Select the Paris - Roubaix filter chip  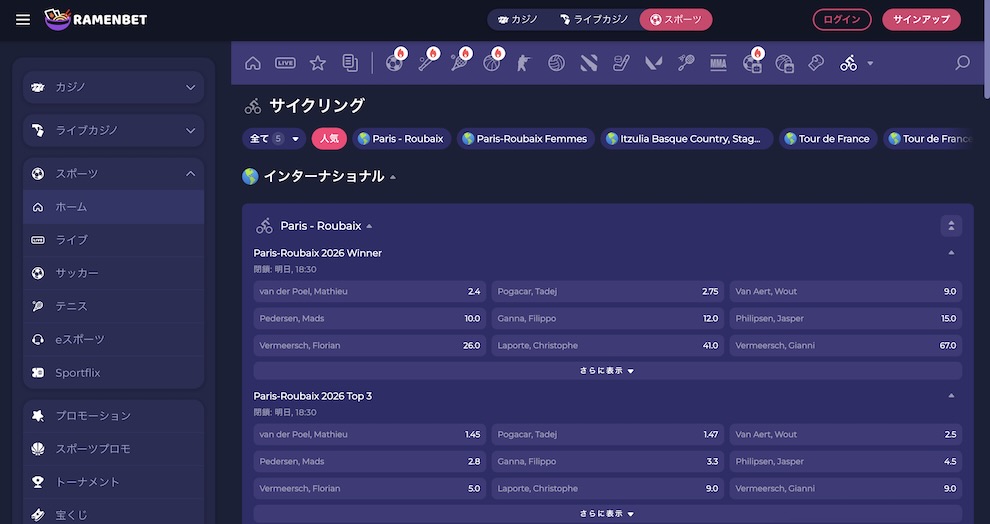pos(402,139)
